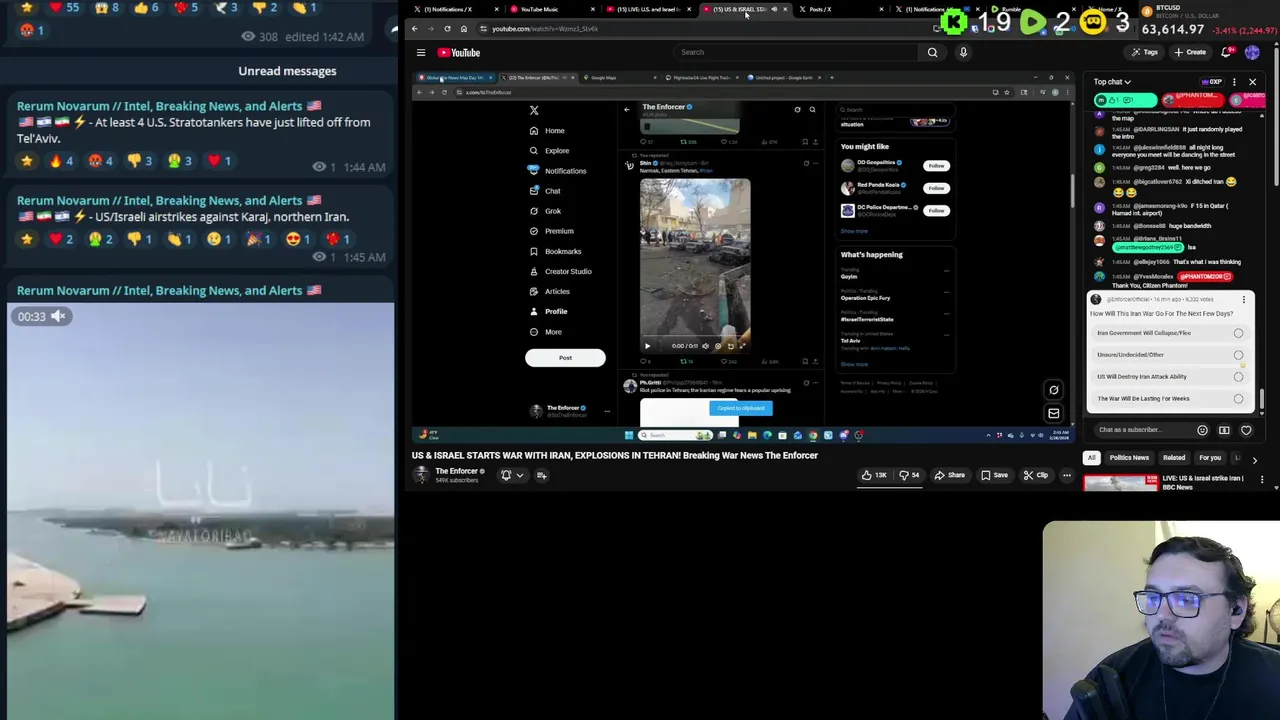This screenshot has height=720, width=1280.
Task: Click Tel Aviv trend in What's happening
Action: point(850,340)
